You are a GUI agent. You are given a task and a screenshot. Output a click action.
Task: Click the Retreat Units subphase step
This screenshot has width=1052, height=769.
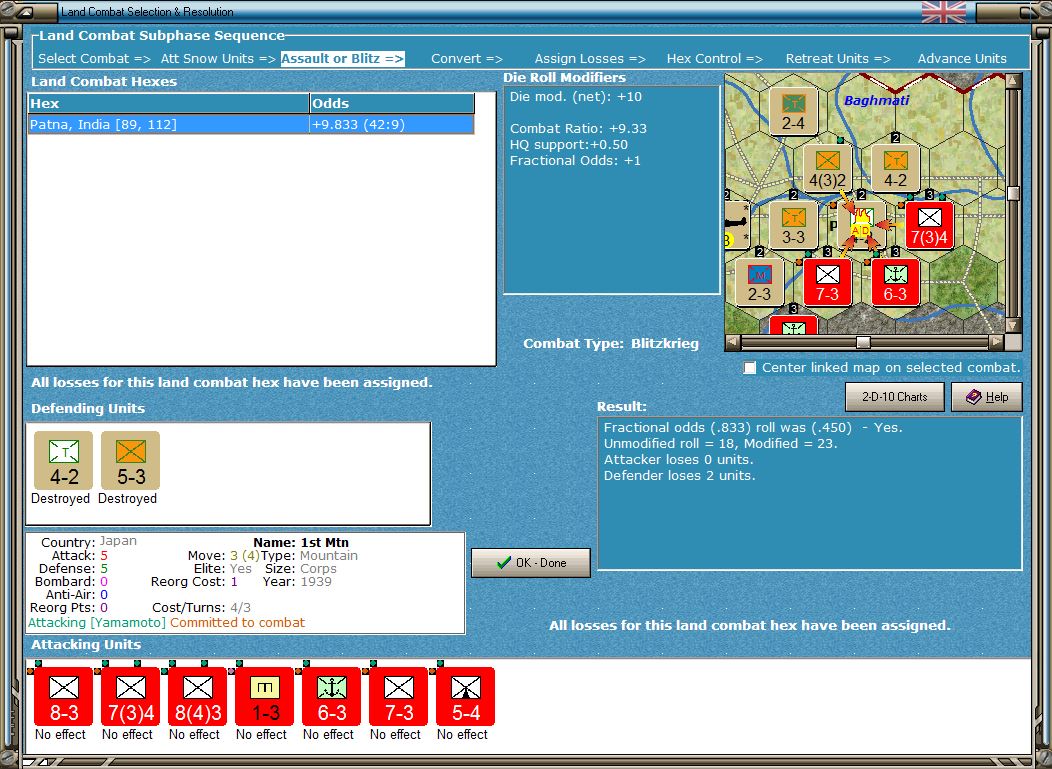(x=838, y=58)
